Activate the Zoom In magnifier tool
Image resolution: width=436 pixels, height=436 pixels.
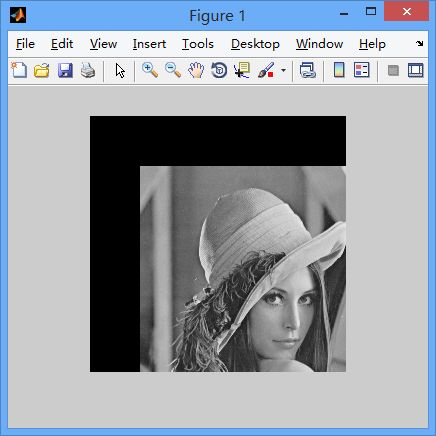pos(150,71)
